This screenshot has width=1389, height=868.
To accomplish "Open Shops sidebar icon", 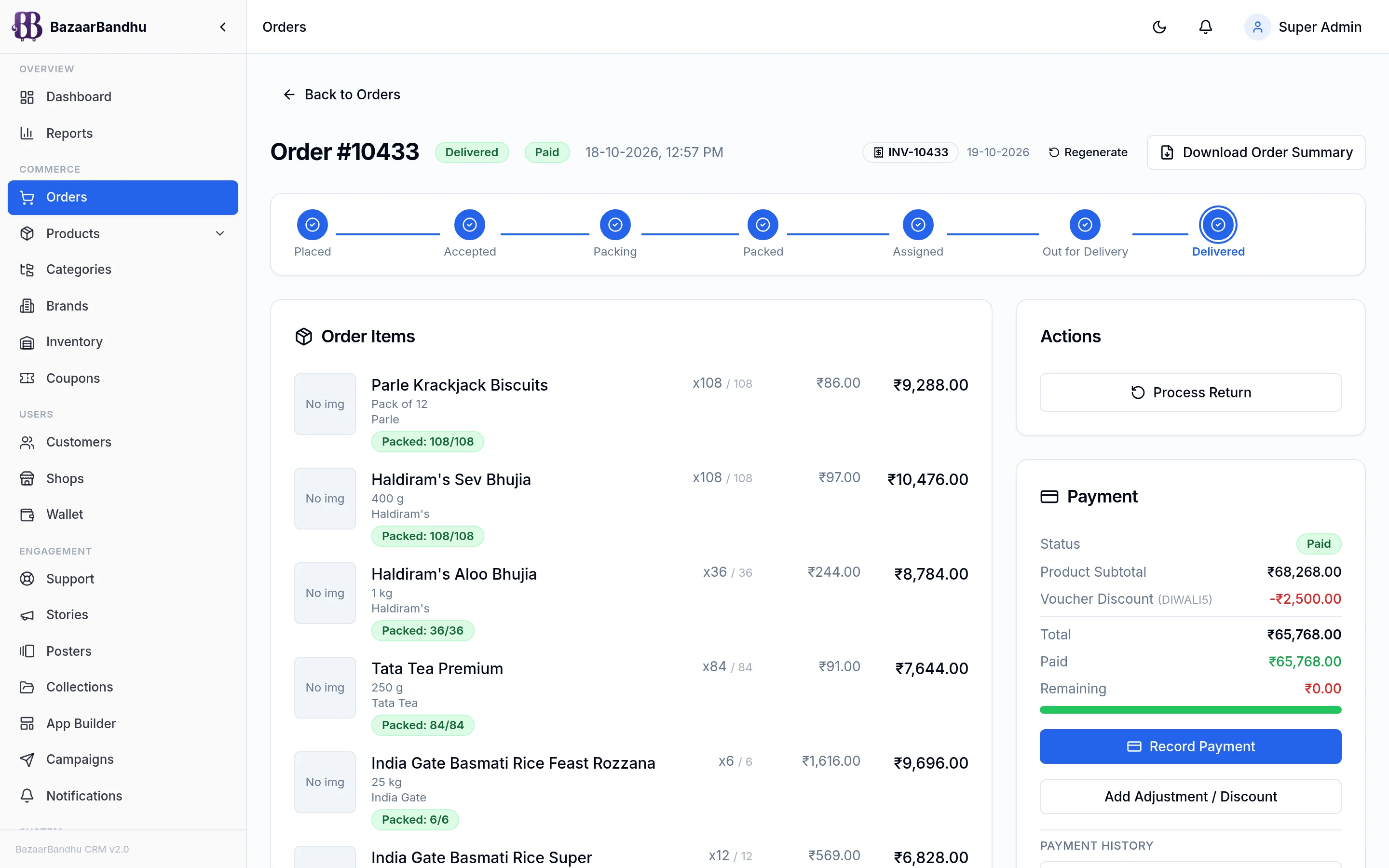I will coord(27,478).
